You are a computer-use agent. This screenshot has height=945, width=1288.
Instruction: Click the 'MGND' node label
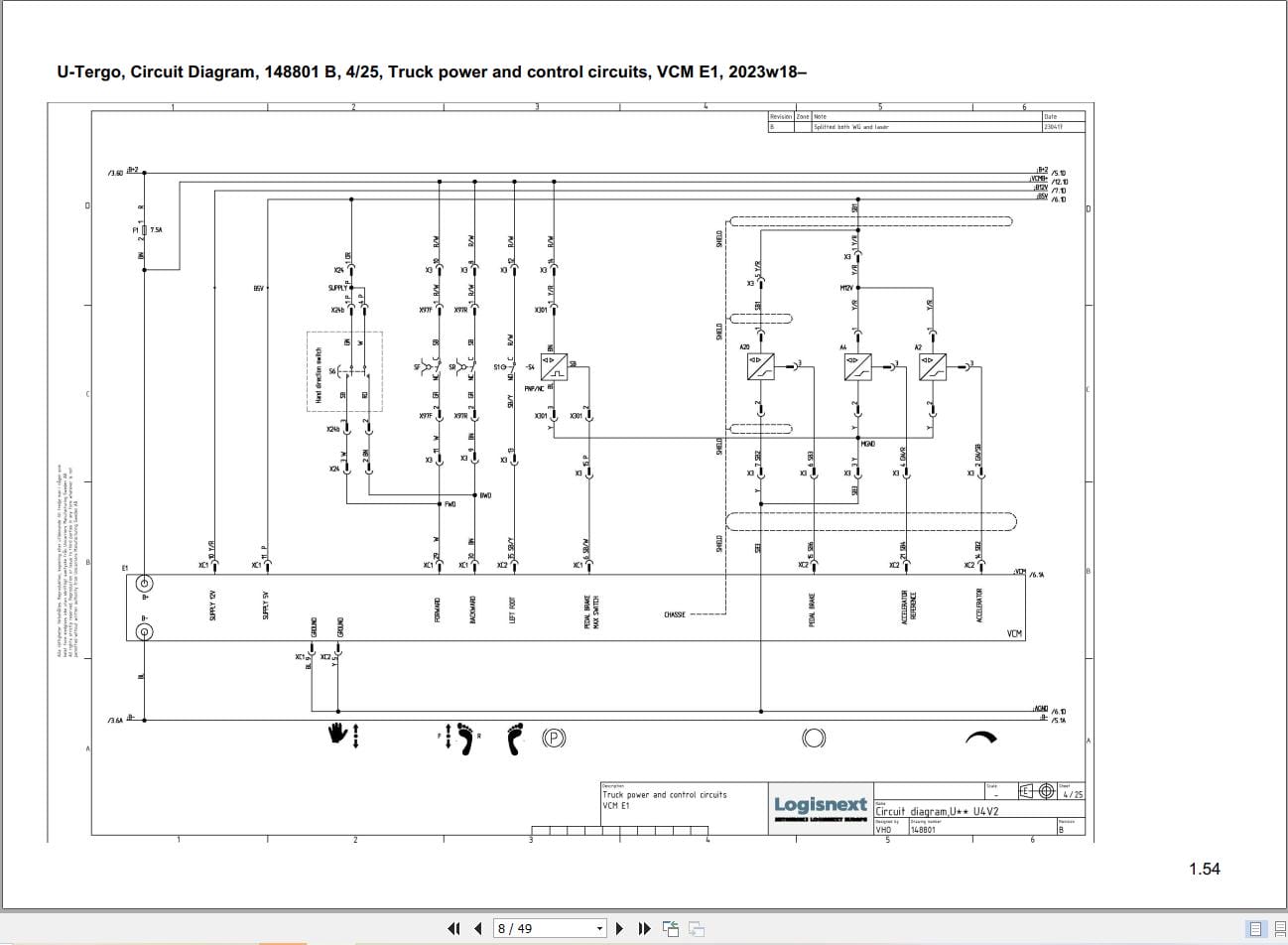point(868,444)
